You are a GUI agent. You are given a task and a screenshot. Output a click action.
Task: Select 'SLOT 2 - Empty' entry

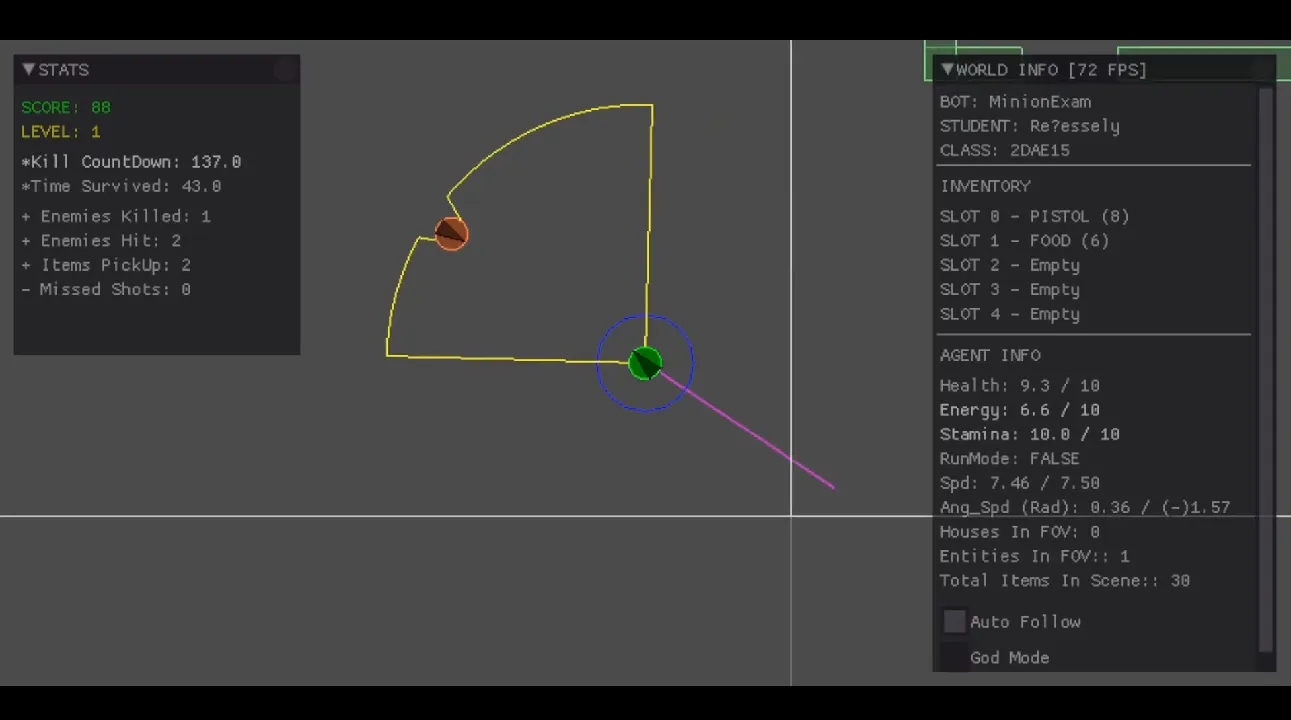coord(1010,265)
